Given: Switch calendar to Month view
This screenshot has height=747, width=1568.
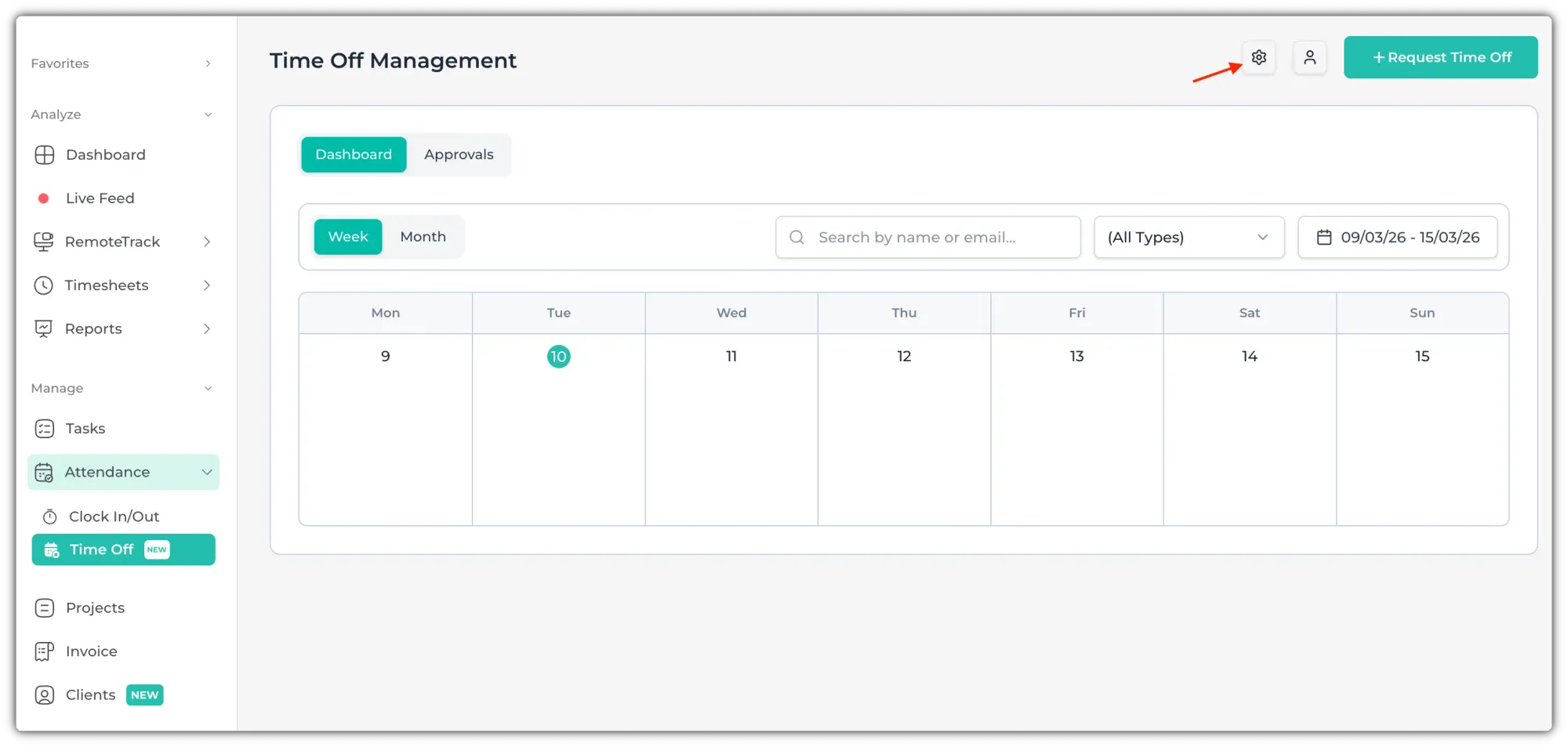Looking at the screenshot, I should click(x=423, y=237).
